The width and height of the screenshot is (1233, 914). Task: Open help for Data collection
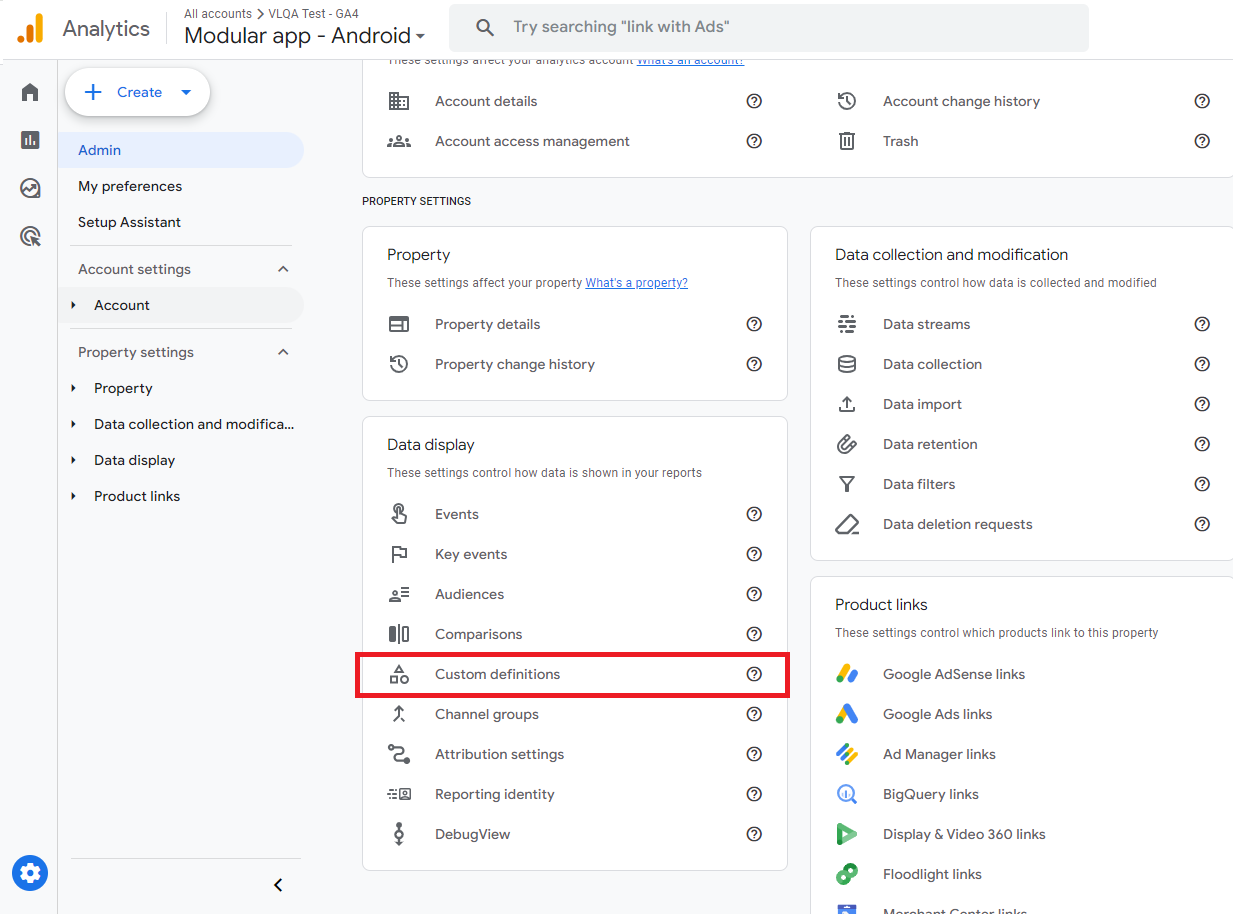click(x=1202, y=364)
